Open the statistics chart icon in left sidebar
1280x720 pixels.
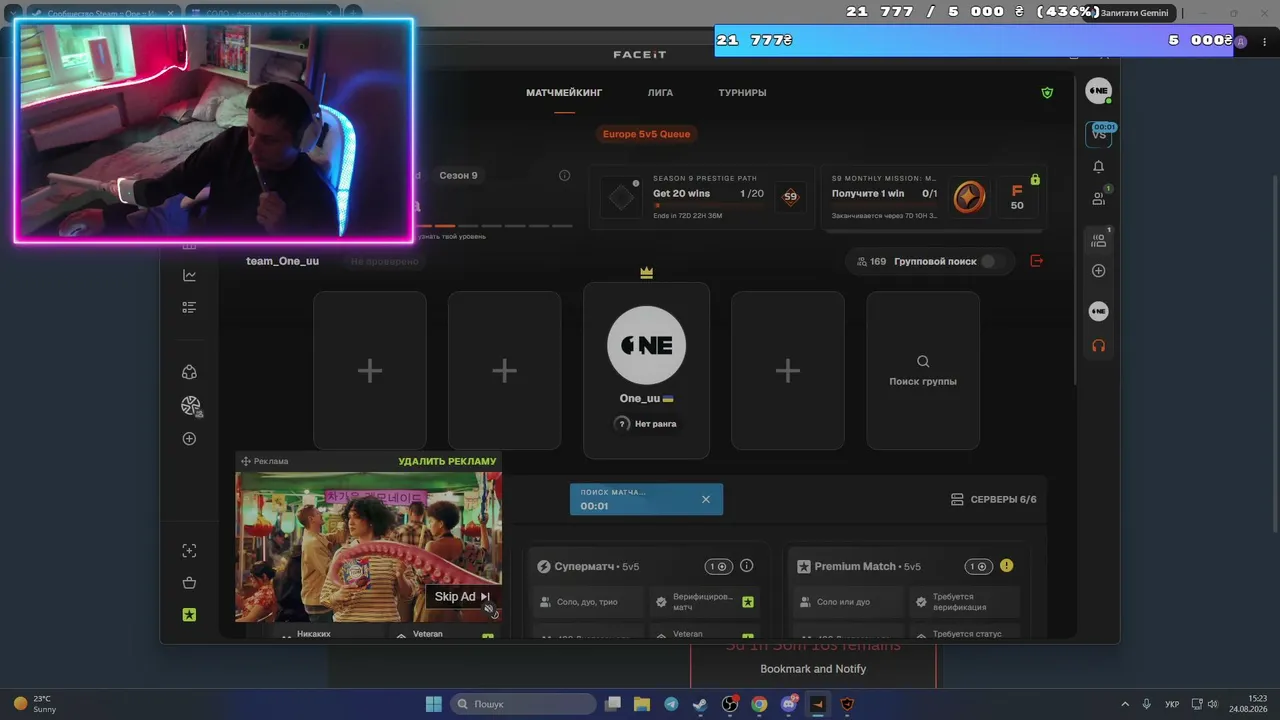(189, 276)
